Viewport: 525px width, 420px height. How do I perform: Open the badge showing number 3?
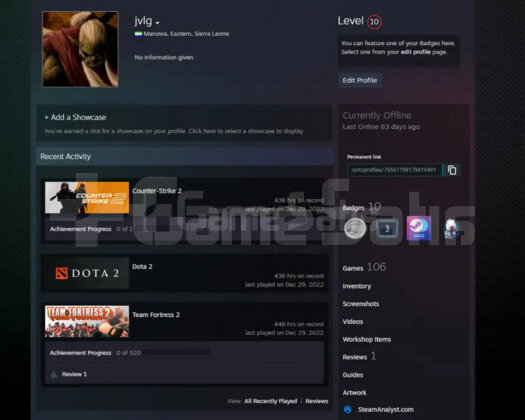[387, 229]
